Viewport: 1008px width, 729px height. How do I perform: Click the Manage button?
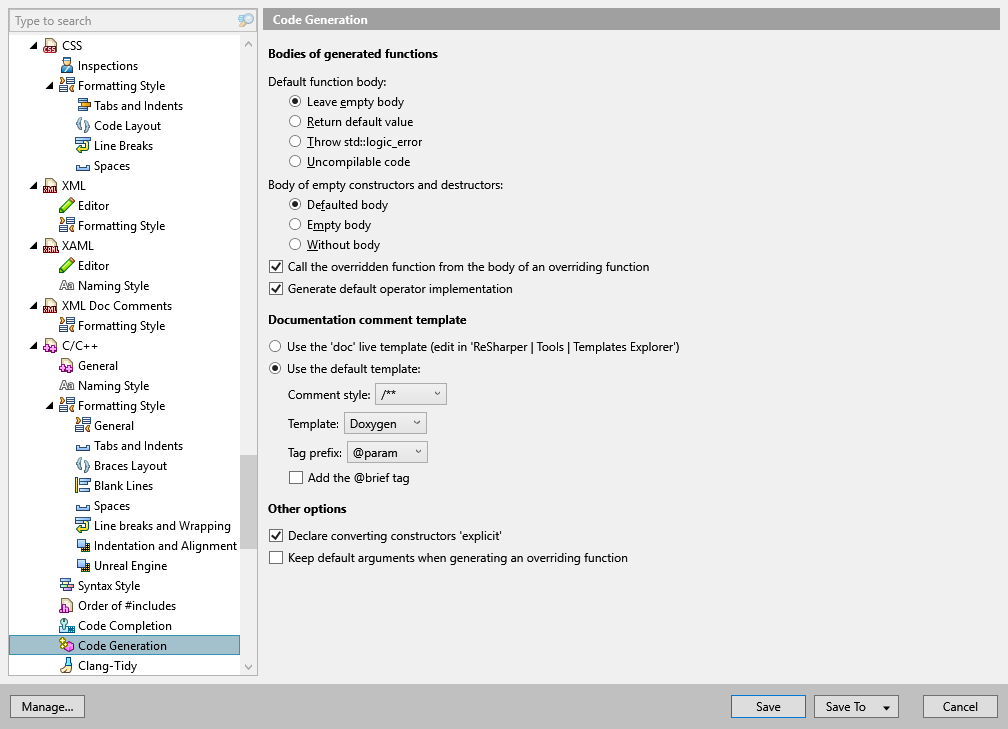47,706
